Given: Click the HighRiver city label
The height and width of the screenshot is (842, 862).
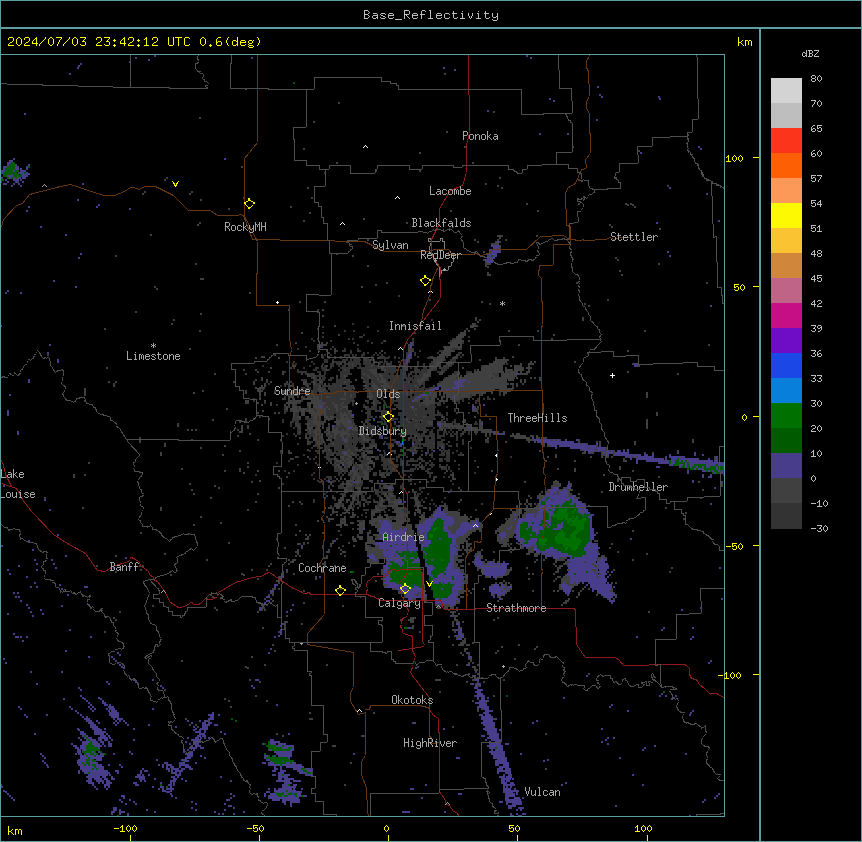Looking at the screenshot, I should click(430, 743).
